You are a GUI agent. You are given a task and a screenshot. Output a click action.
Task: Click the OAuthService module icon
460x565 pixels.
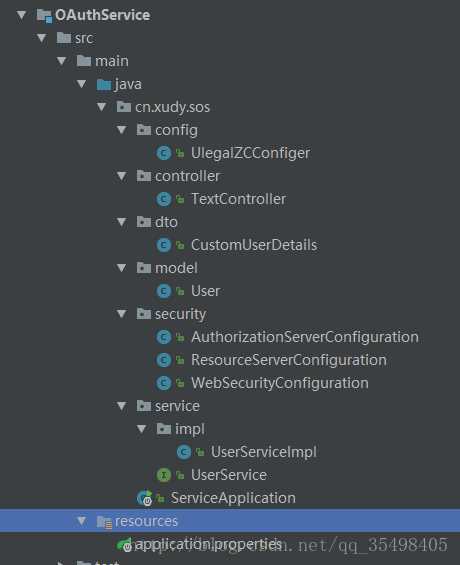pos(44,15)
